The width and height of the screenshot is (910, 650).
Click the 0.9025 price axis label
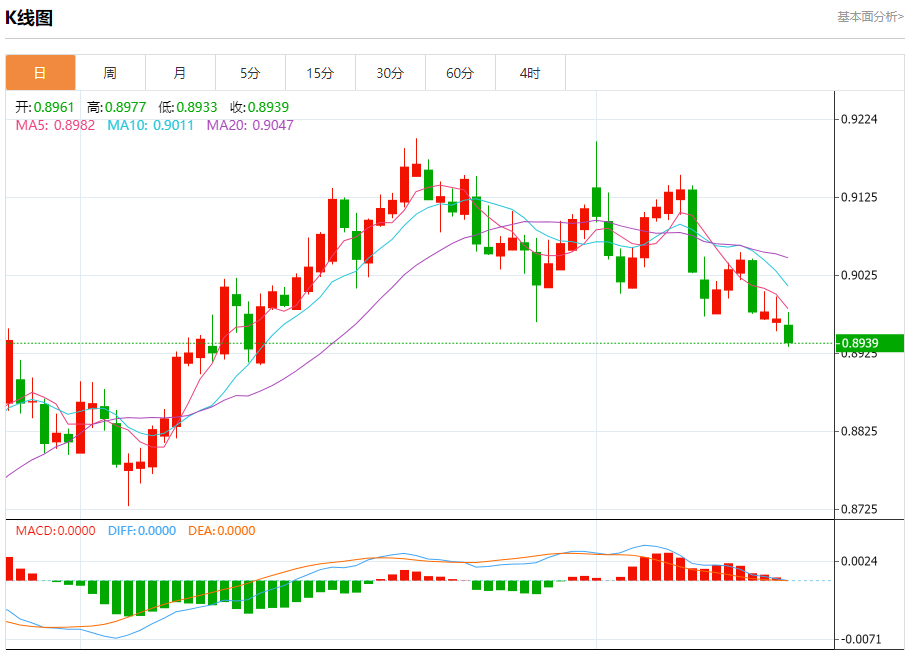(860, 275)
